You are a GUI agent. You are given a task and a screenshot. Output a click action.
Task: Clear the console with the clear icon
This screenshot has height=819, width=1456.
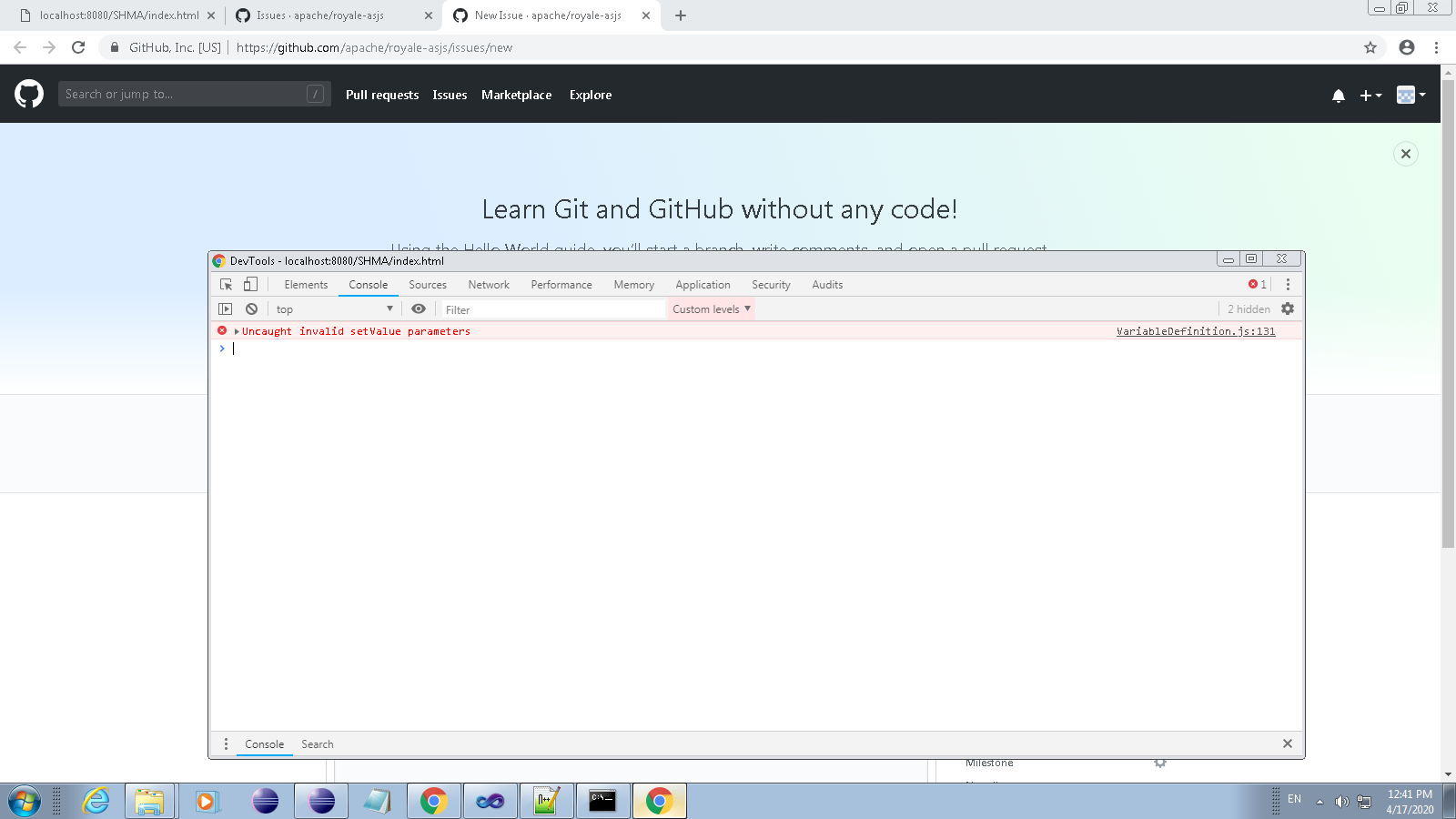(251, 308)
